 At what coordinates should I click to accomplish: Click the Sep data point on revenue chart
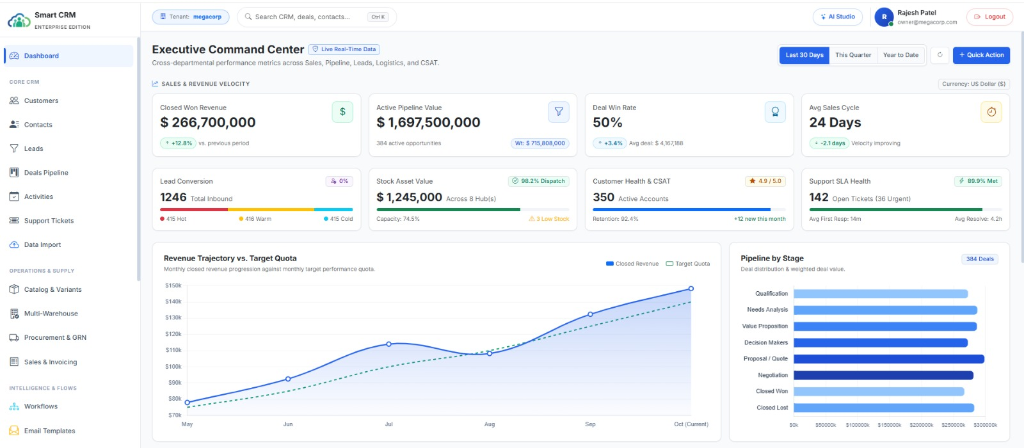(590, 314)
